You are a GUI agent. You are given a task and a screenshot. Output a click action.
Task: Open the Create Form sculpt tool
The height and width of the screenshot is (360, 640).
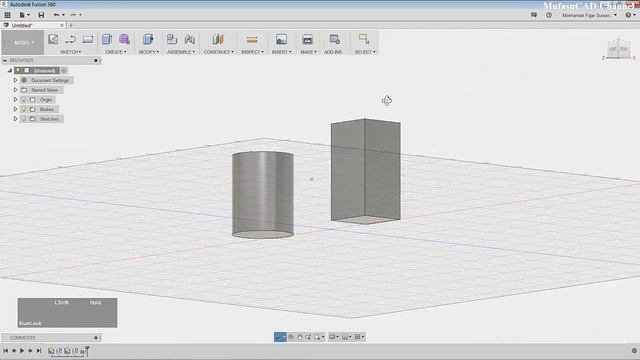124,39
